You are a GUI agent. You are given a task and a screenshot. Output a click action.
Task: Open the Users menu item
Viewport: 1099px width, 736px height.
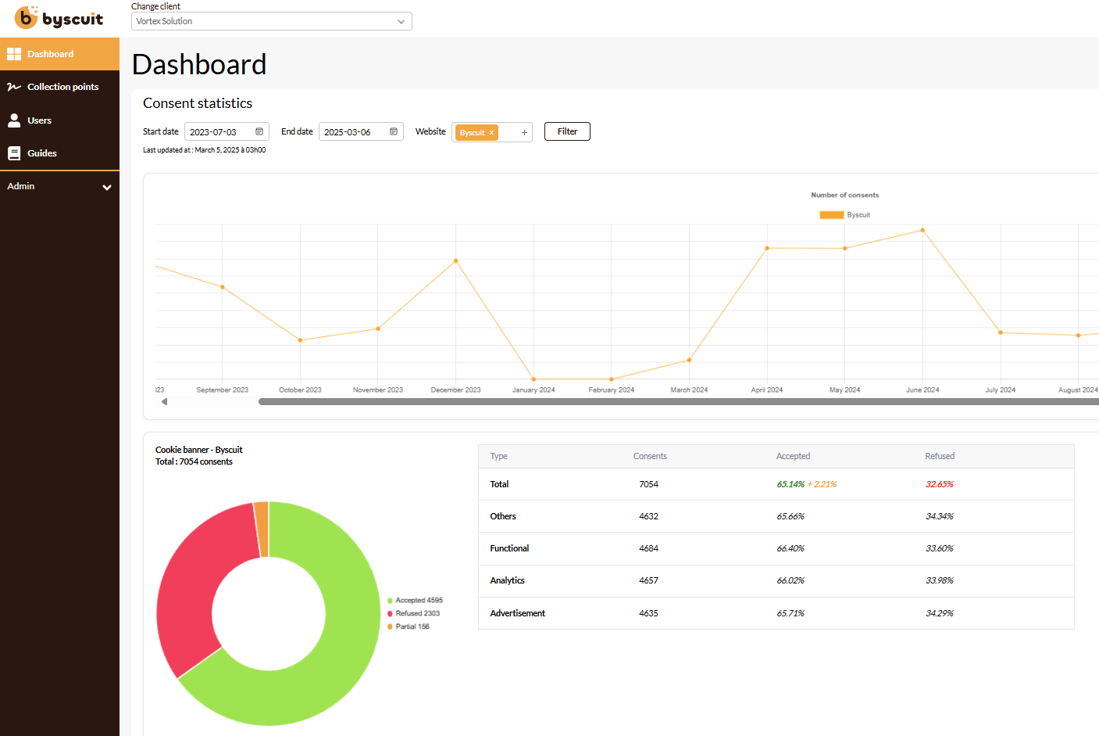tap(60, 120)
